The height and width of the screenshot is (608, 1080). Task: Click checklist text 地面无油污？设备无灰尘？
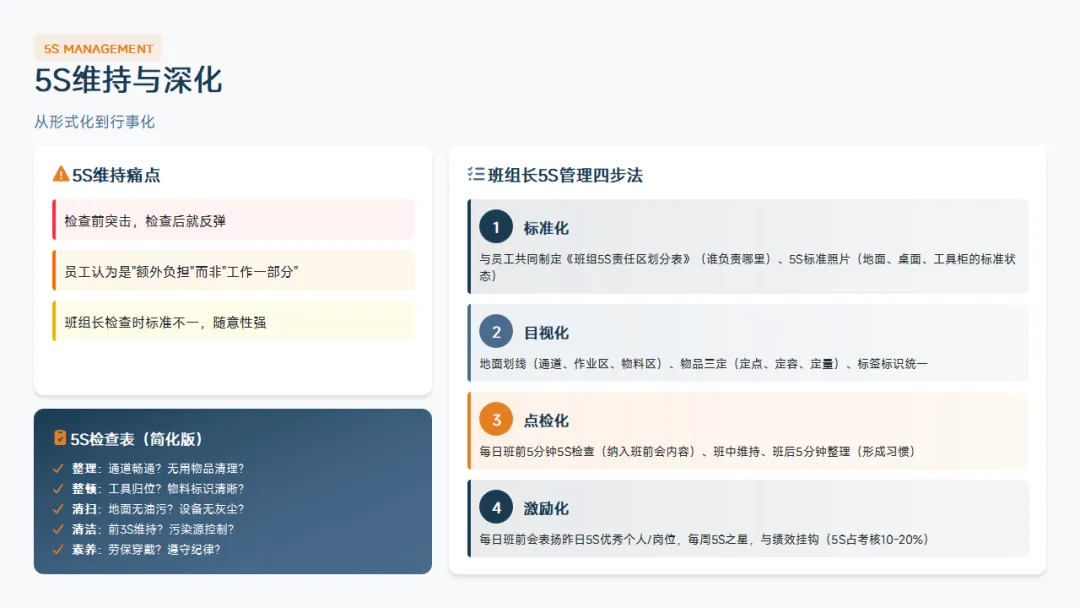coord(176,509)
